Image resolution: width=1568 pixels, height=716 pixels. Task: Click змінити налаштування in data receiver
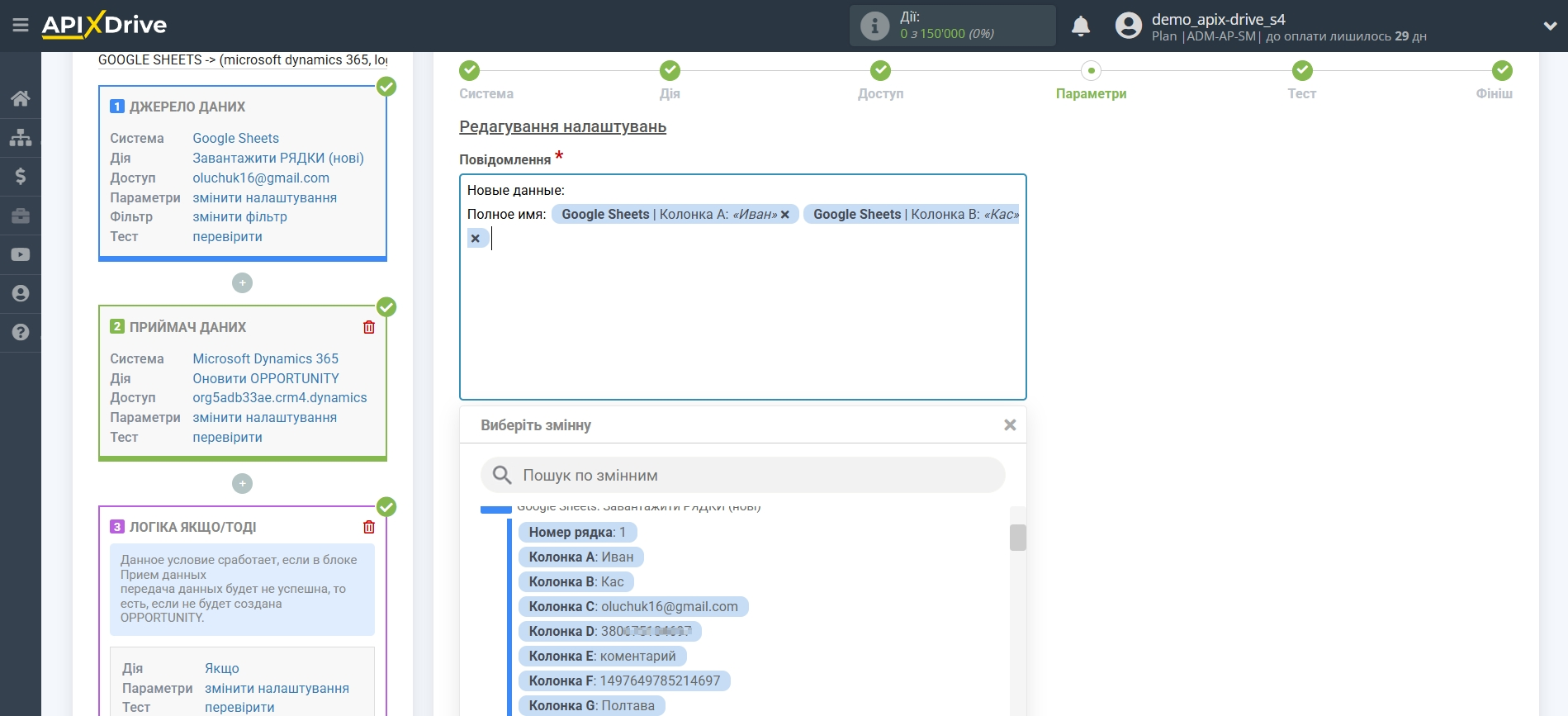(x=264, y=417)
